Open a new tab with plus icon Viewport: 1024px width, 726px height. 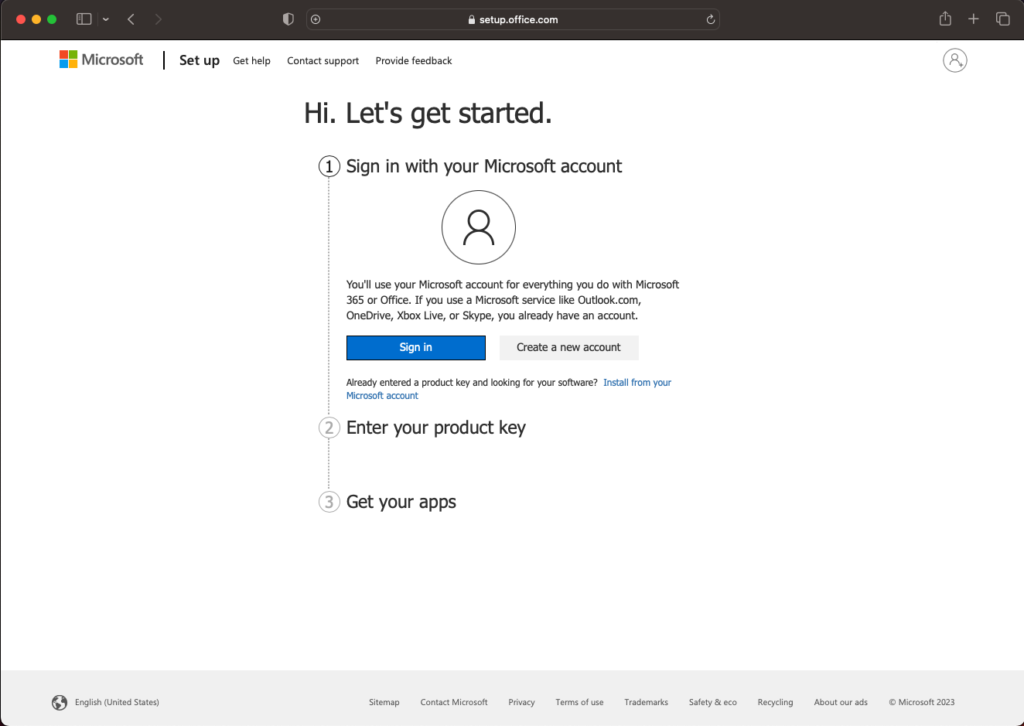[x=973, y=19]
